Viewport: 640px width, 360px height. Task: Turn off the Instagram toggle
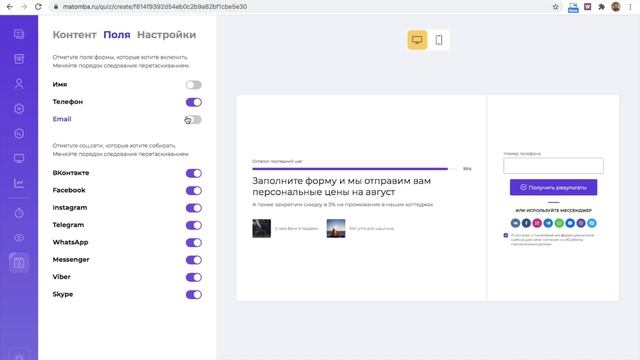193,208
